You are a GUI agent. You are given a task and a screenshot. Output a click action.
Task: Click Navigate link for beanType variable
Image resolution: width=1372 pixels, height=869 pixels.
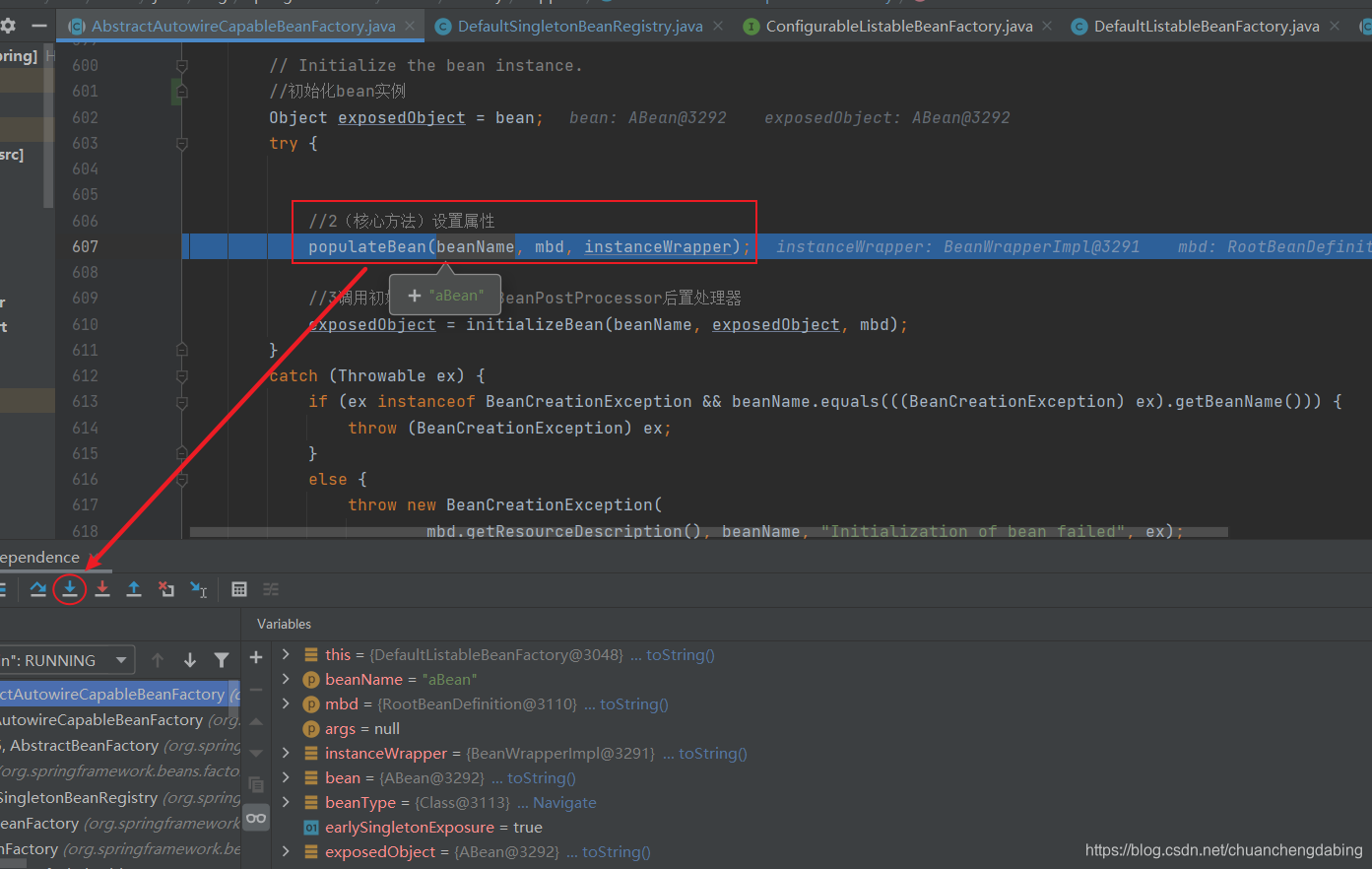564,802
